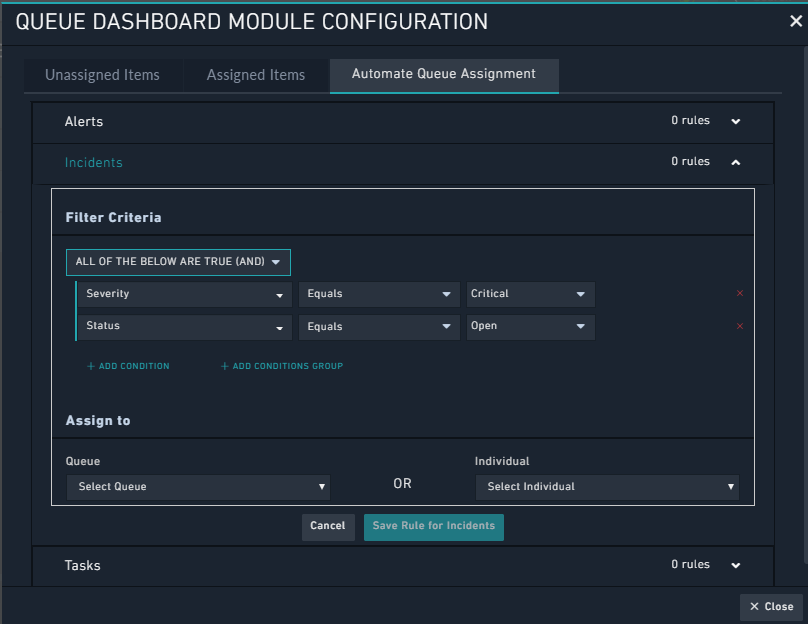The image size is (808, 624).
Task: Click the Add Conditions Group link
Action: tap(282, 366)
